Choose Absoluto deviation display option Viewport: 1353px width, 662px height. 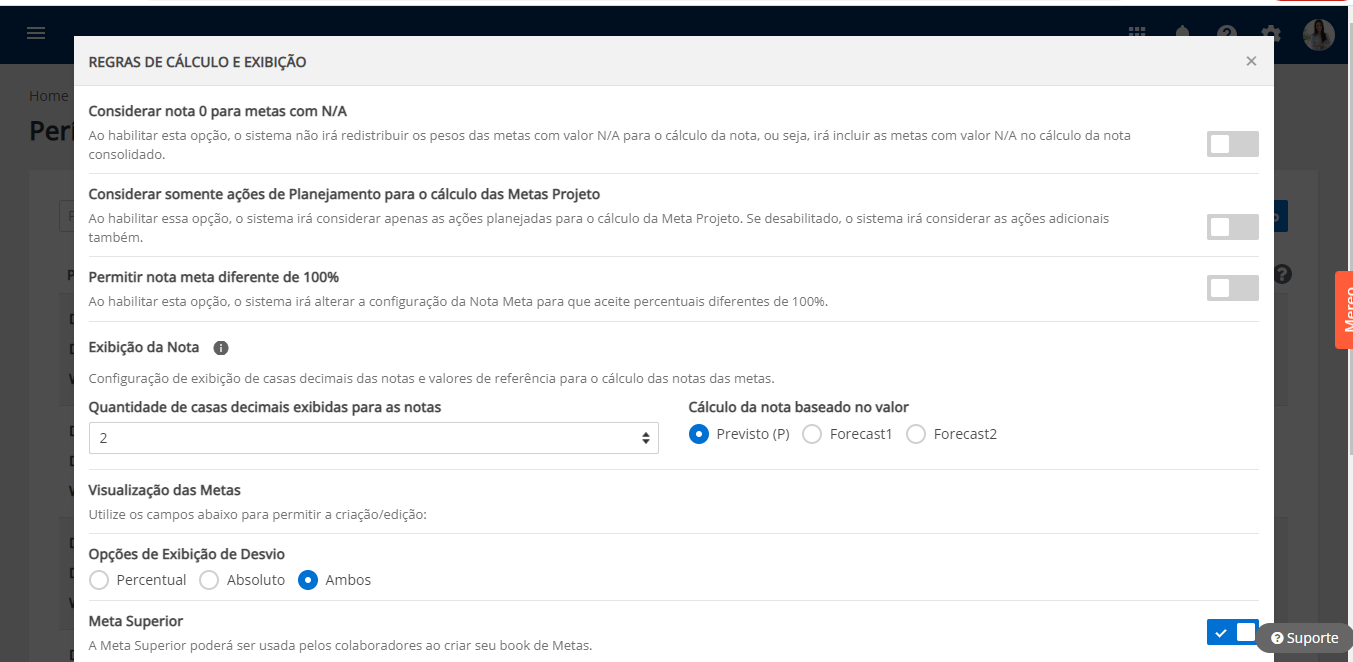point(209,580)
